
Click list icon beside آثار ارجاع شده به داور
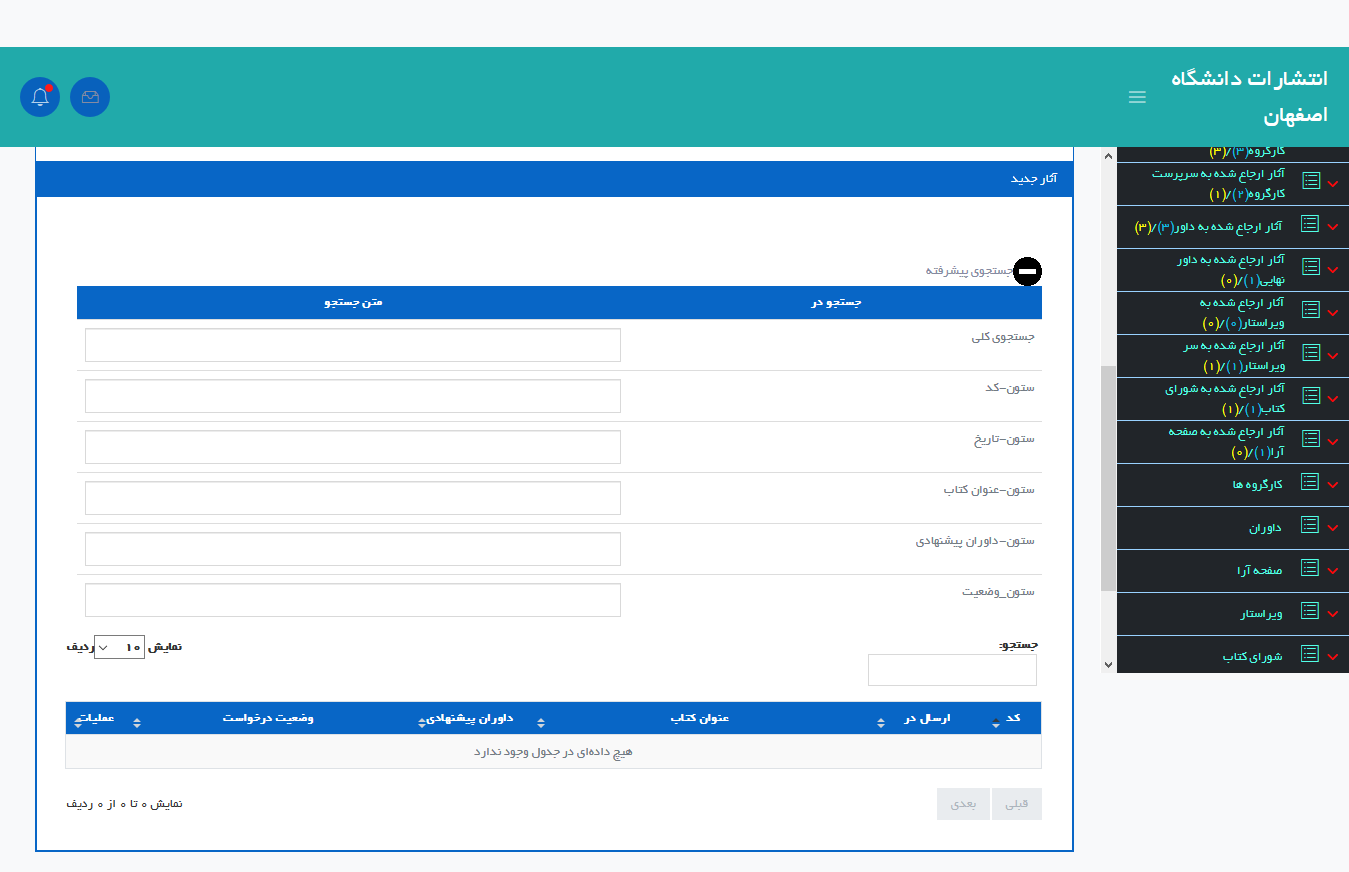point(1310,224)
